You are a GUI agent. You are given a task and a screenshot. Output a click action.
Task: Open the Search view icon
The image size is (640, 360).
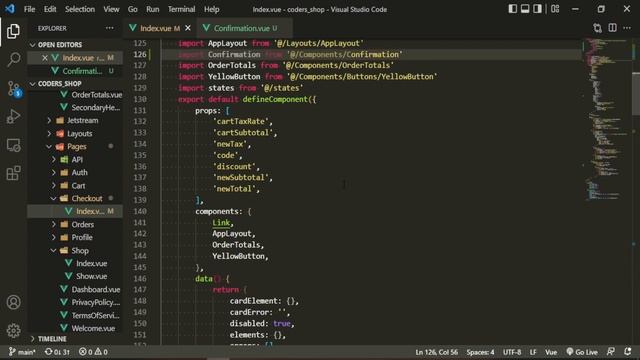click(13, 60)
